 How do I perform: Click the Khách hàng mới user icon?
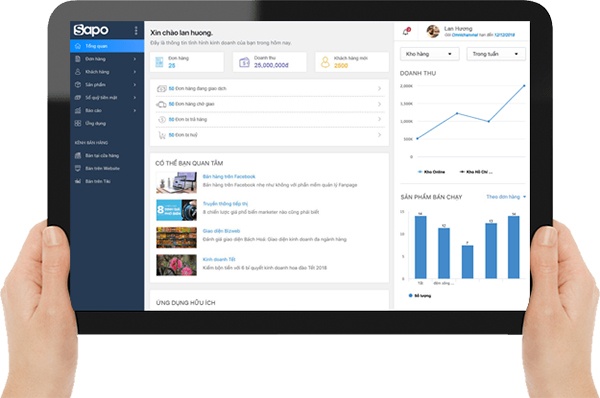[x=325, y=62]
